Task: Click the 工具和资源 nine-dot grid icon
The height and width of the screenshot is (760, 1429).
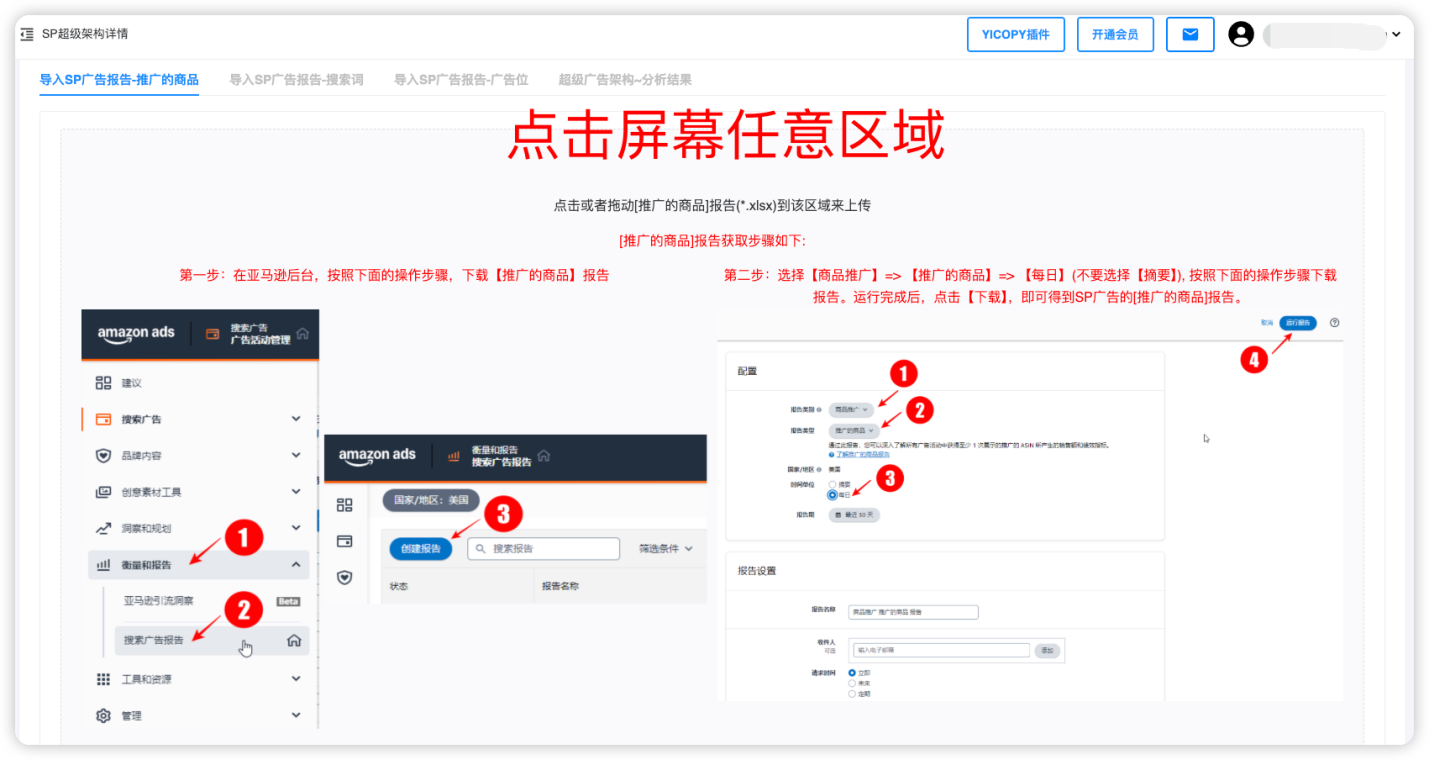Action: pyautogui.click(x=103, y=679)
